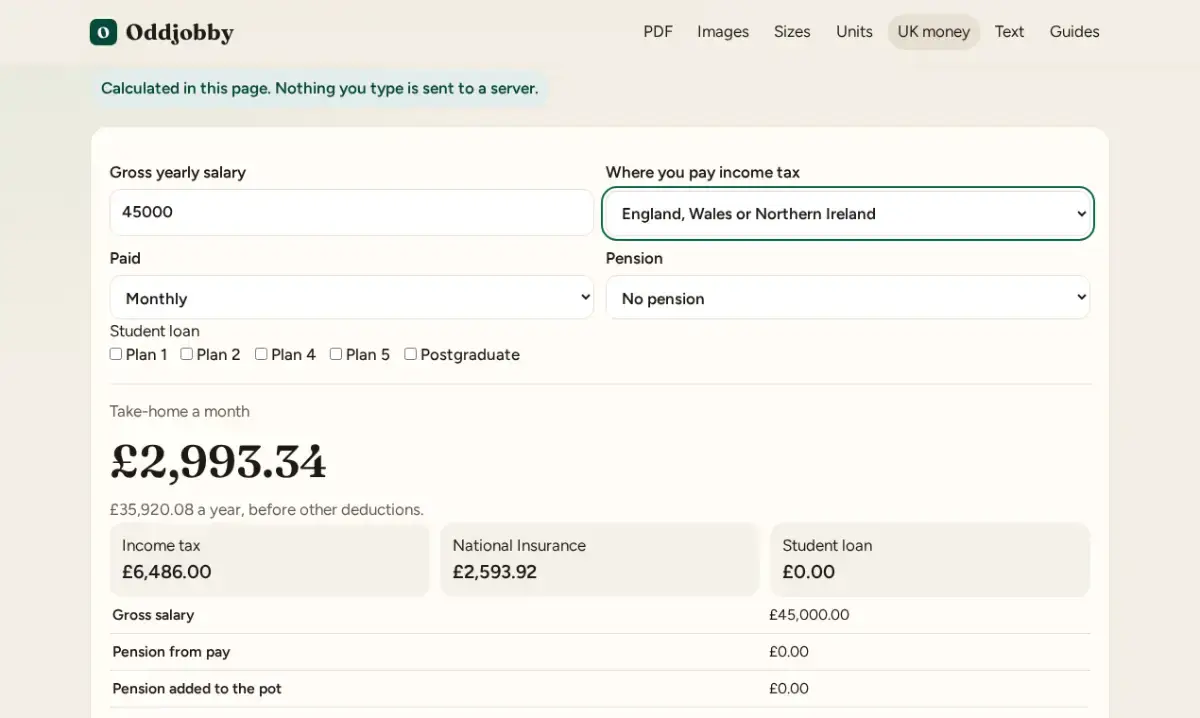Open the Text tools section
Image resolution: width=1200 pixels, height=718 pixels.
pos(1009,32)
